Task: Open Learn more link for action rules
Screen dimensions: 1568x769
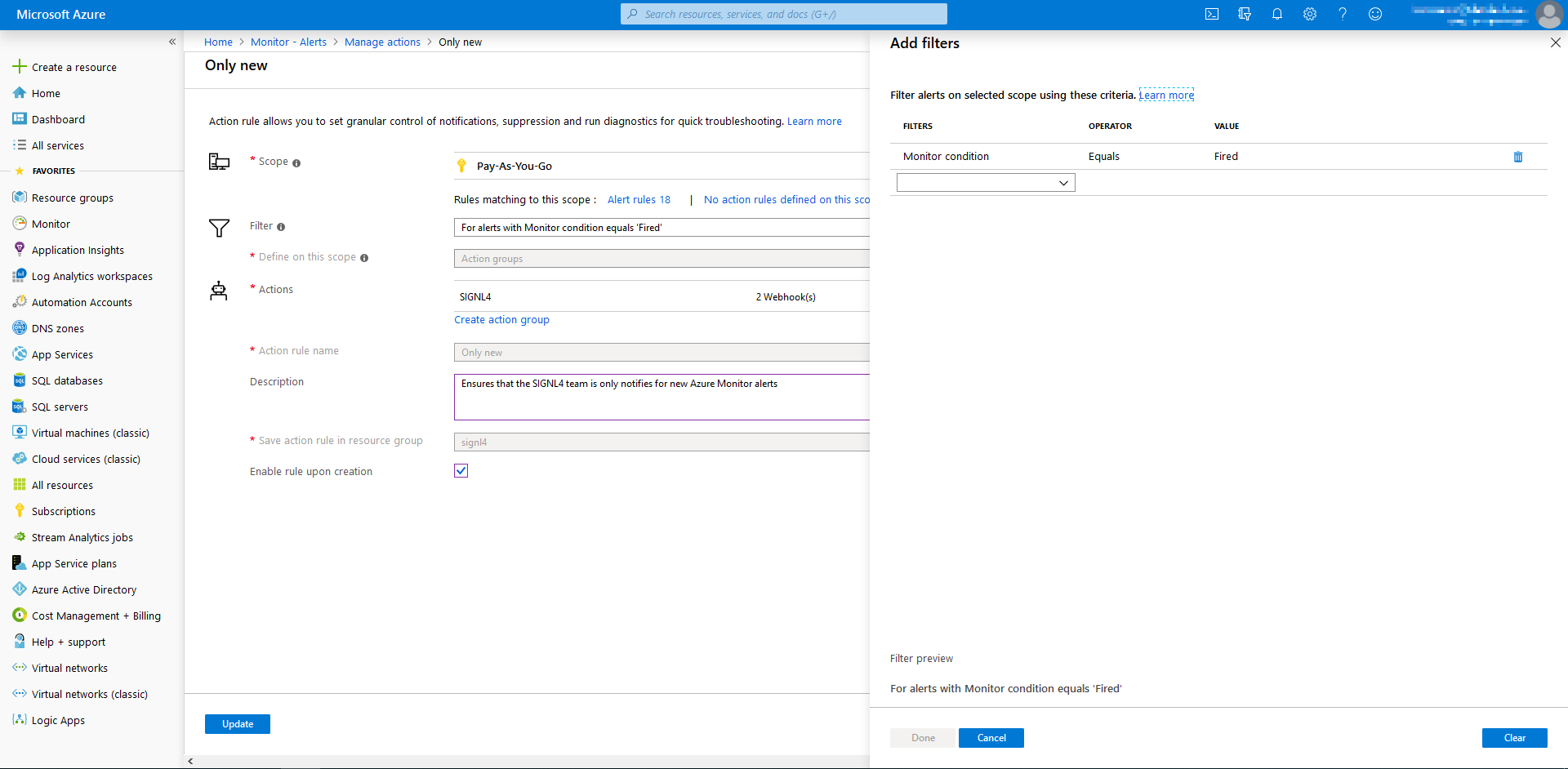Action: tap(814, 121)
